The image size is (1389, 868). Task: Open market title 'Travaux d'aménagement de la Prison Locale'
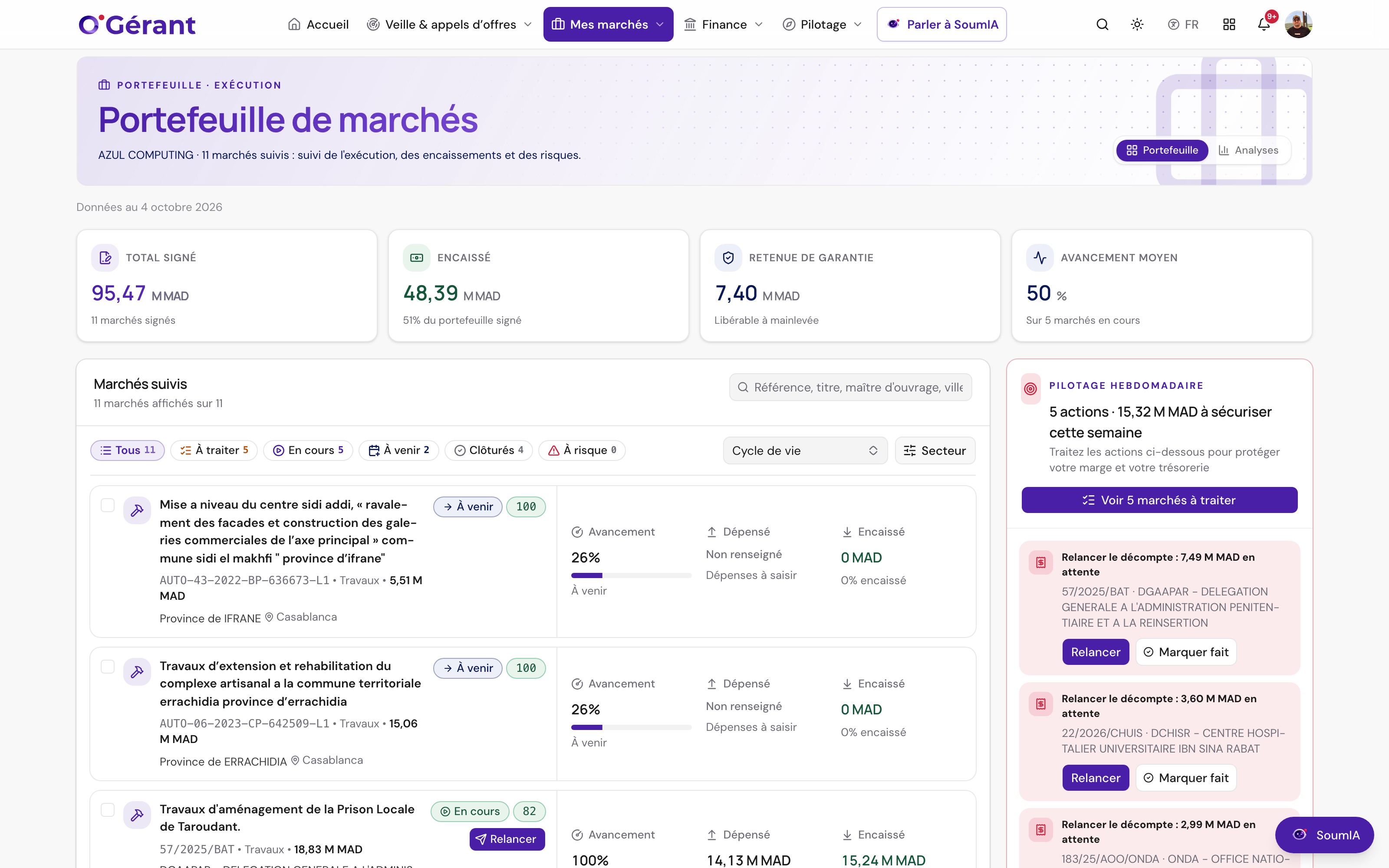click(287, 818)
